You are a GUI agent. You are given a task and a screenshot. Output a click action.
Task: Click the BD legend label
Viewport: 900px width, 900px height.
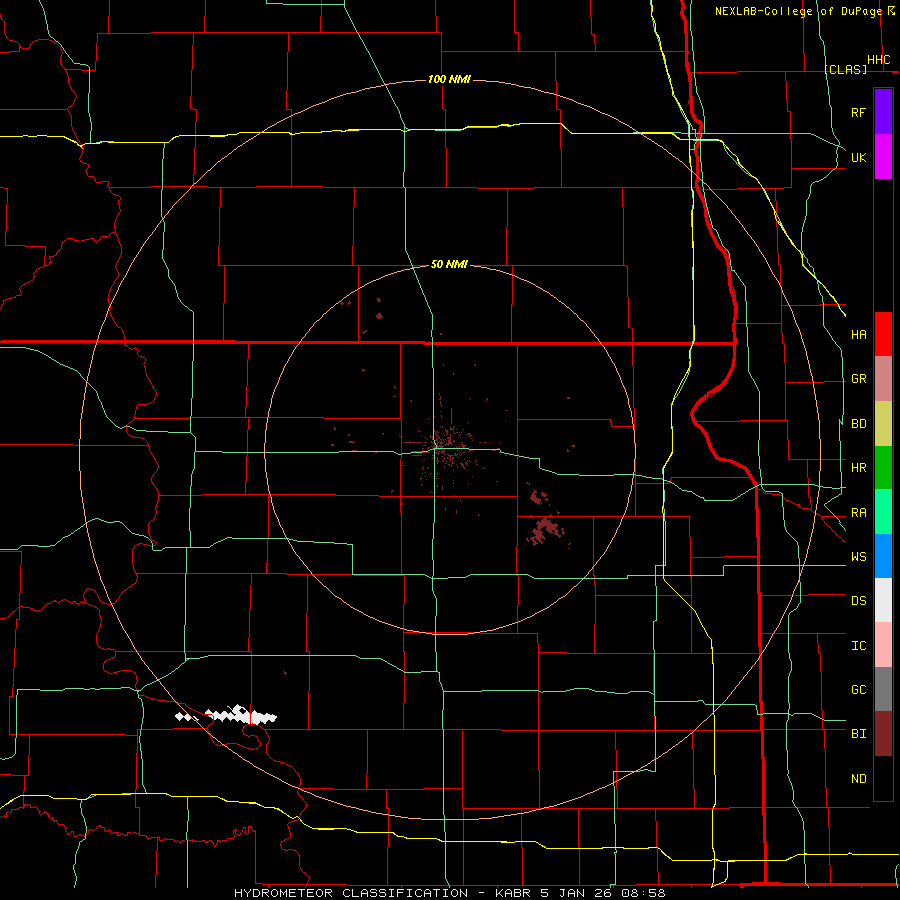click(858, 424)
